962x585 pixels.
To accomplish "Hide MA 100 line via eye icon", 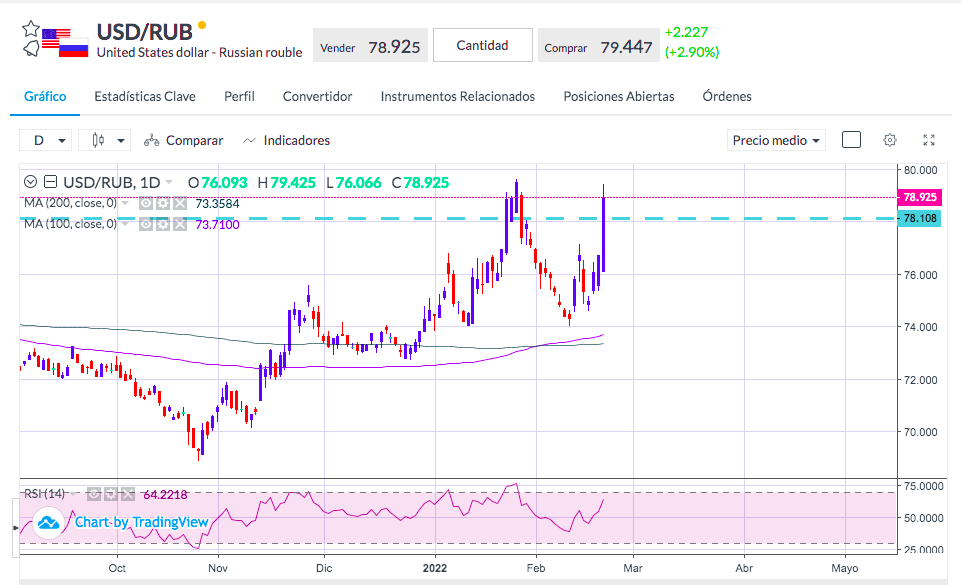I will click(146, 224).
